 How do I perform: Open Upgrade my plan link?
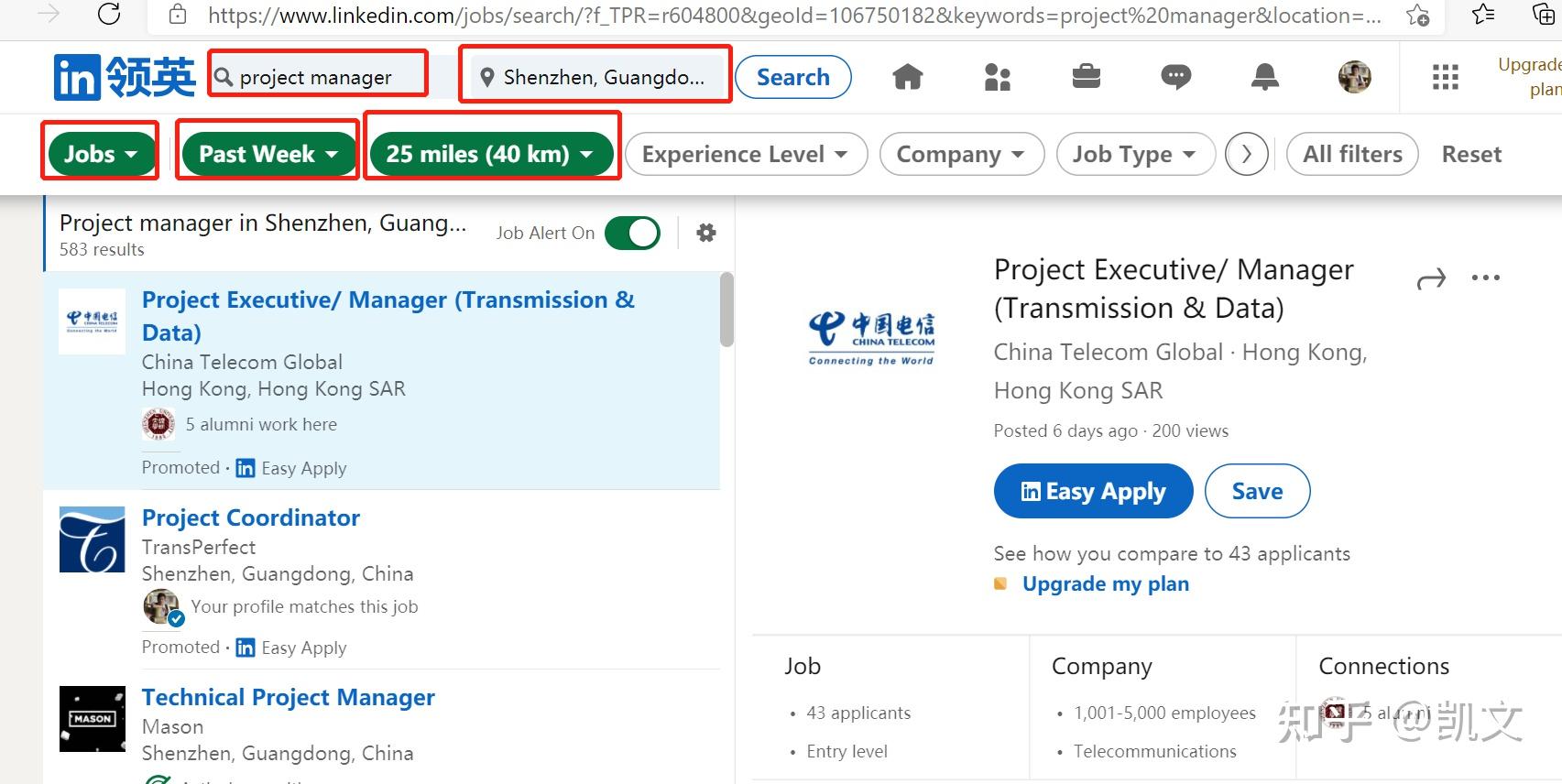pyautogui.click(x=1106, y=584)
